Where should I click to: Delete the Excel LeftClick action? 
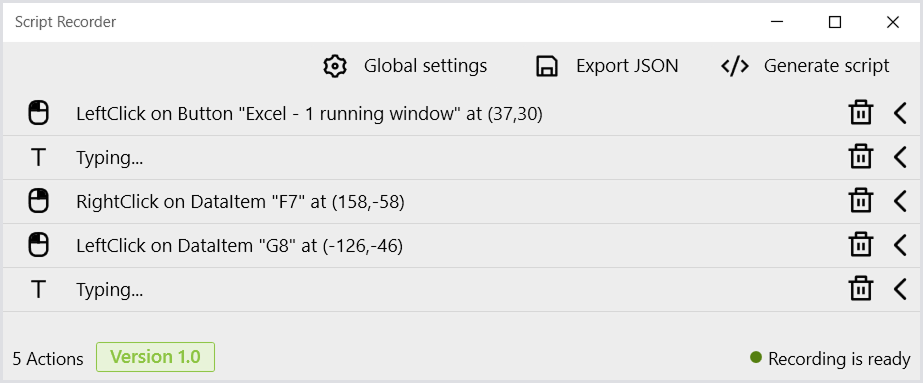860,113
